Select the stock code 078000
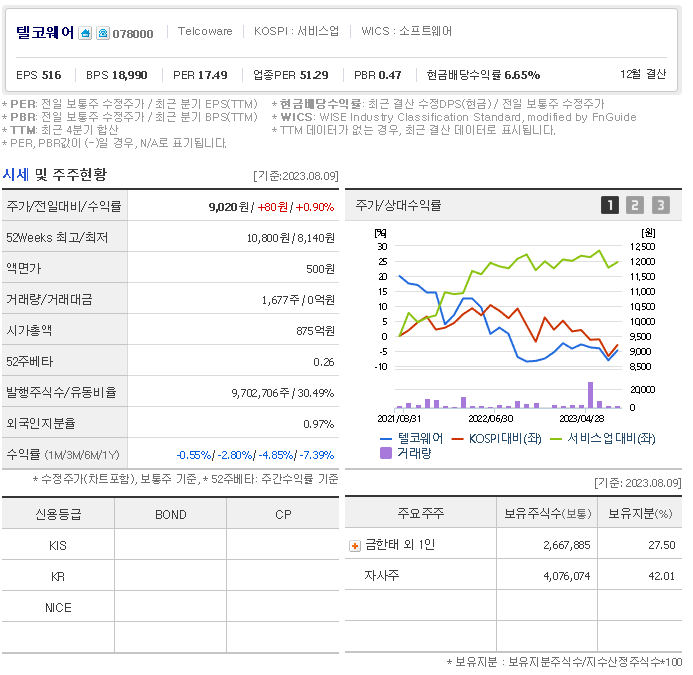The height and width of the screenshot is (675, 693). (133, 34)
